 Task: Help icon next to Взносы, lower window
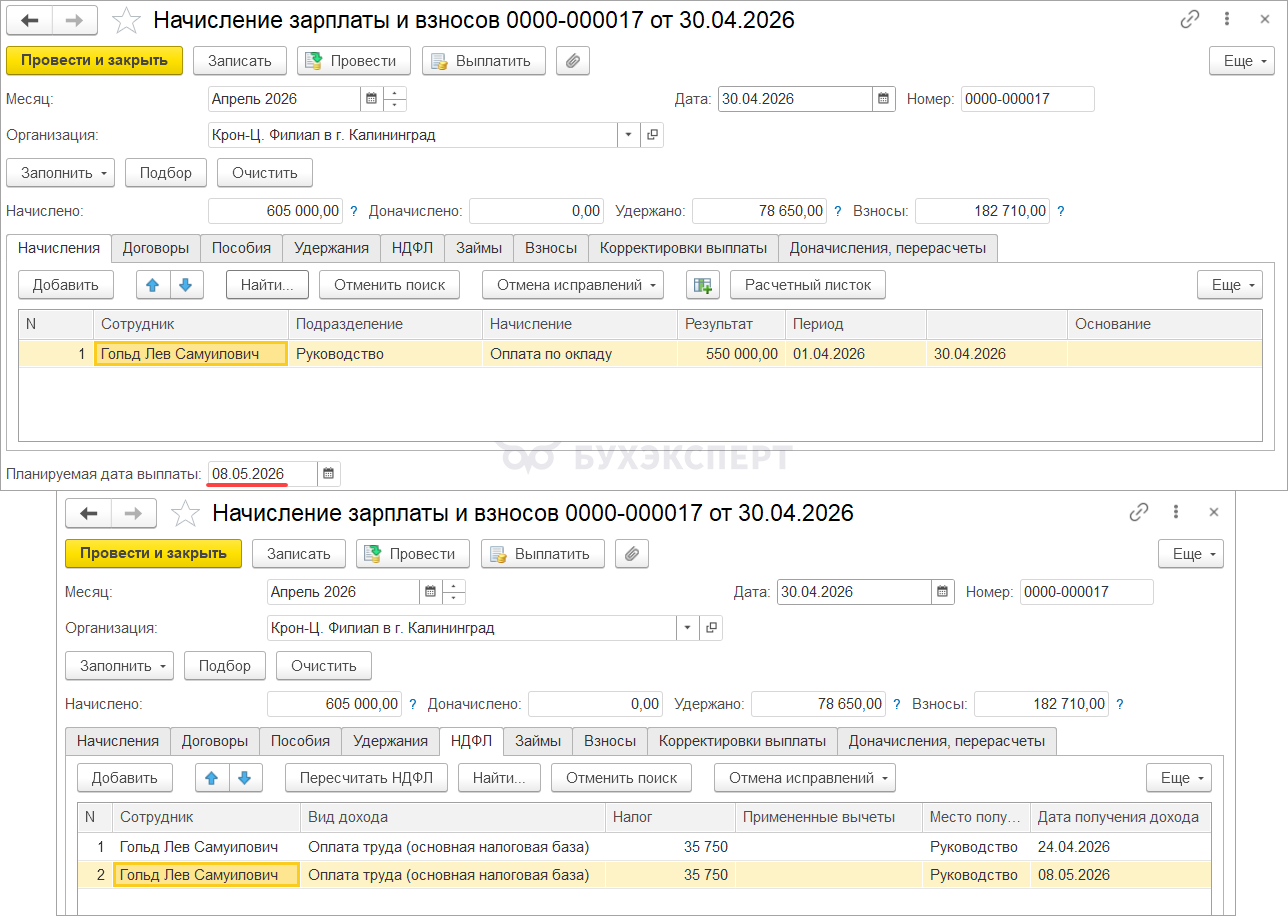click(1120, 704)
